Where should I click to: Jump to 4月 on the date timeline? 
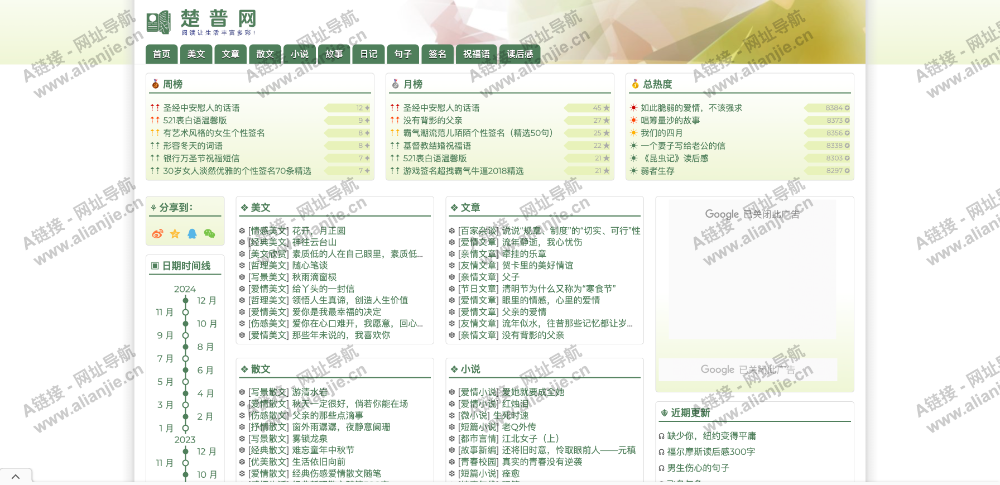click(x=205, y=393)
